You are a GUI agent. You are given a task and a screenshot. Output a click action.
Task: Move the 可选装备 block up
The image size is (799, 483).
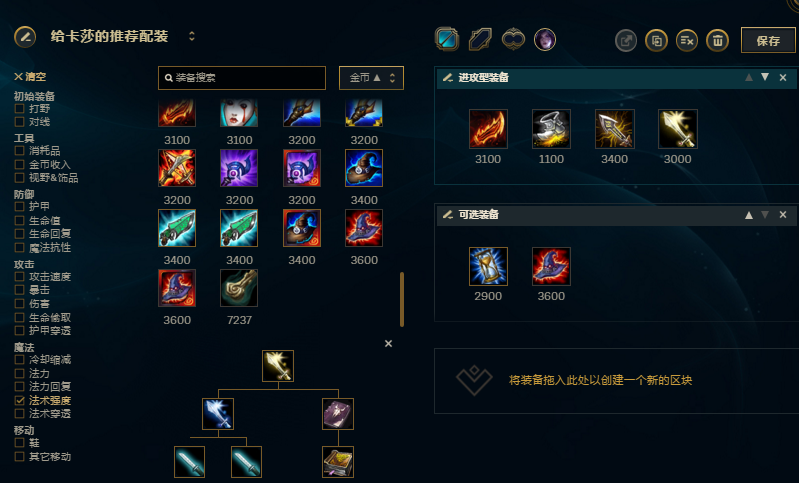pyautogui.click(x=749, y=215)
